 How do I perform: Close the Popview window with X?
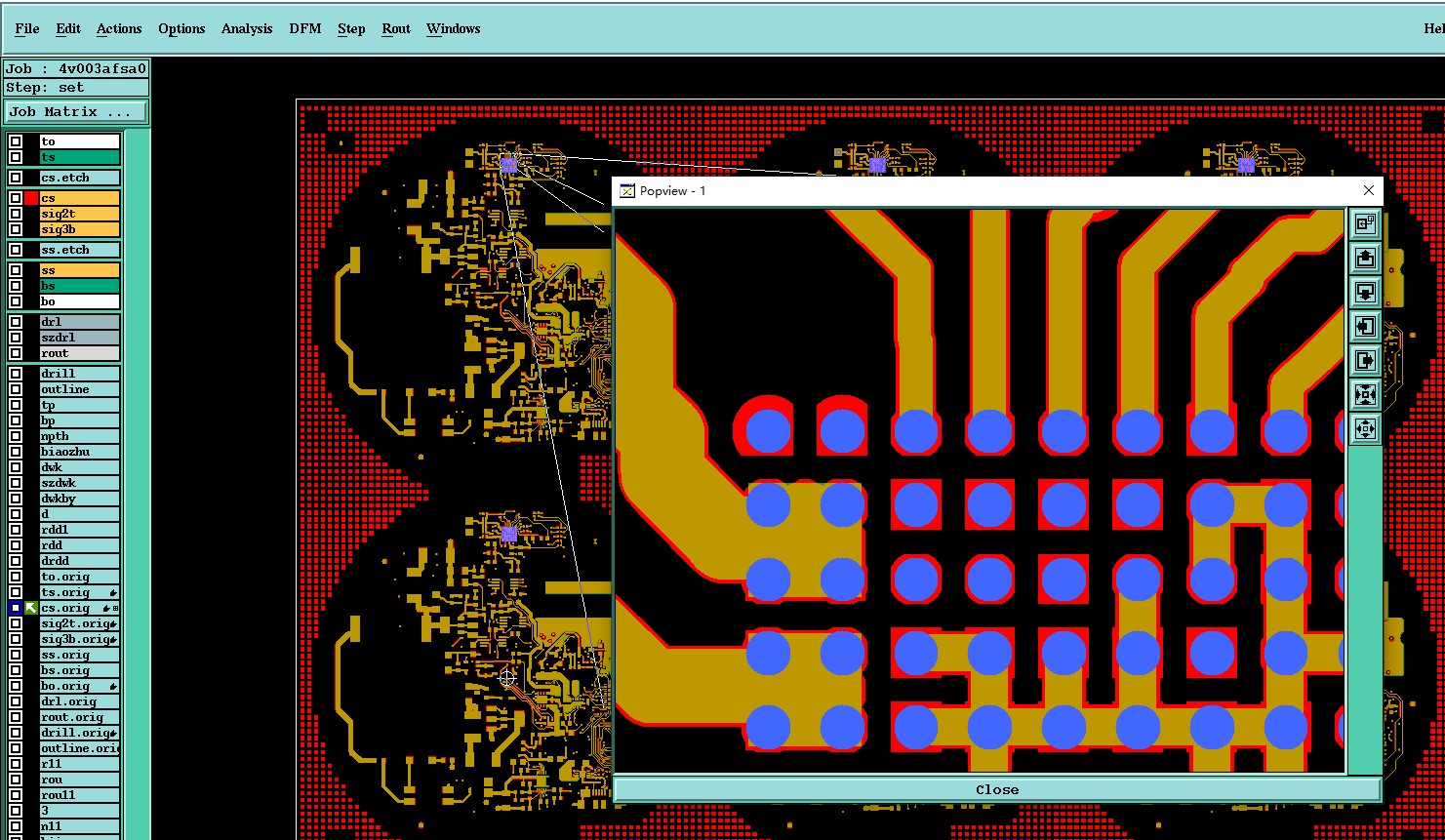1368,190
